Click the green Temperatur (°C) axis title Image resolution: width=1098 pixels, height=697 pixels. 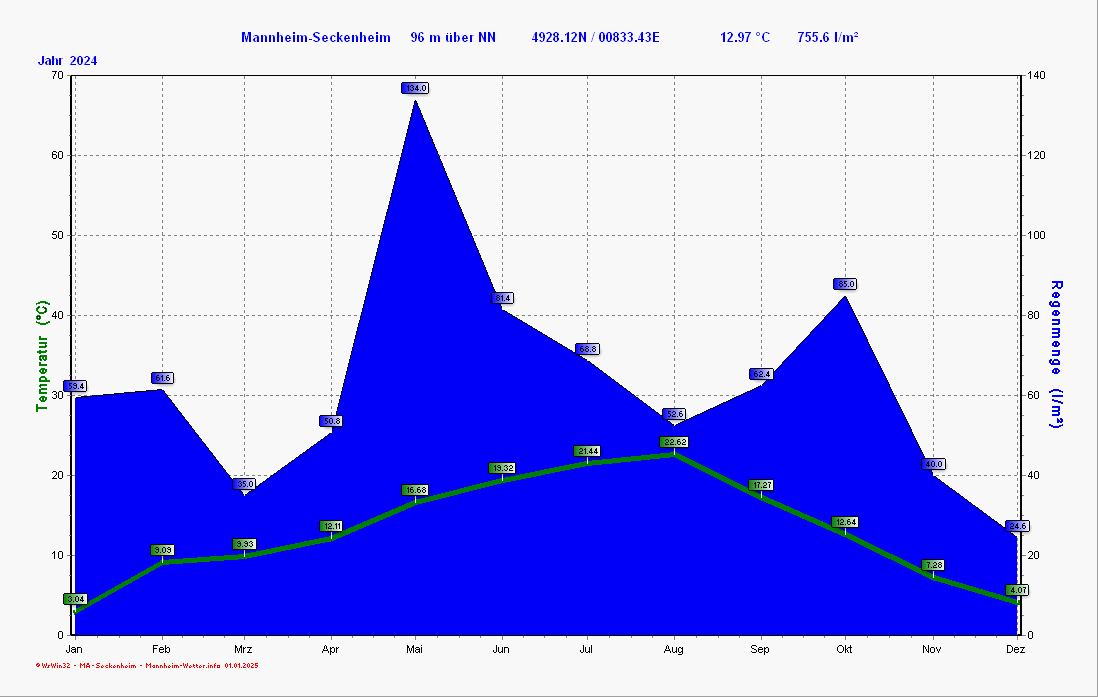tap(41, 356)
